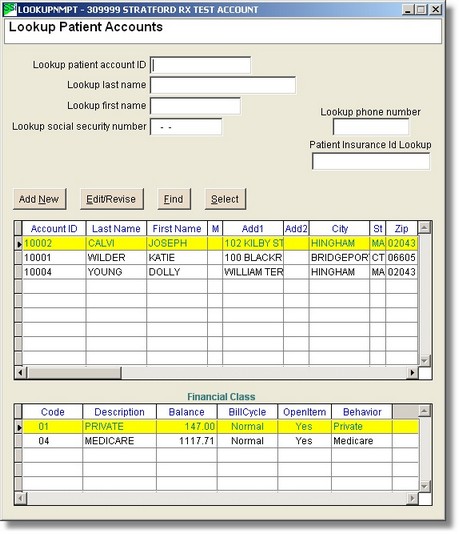Click Financial Class grid scroll up arrow
The height and width of the screenshot is (534, 459).
coord(424,411)
